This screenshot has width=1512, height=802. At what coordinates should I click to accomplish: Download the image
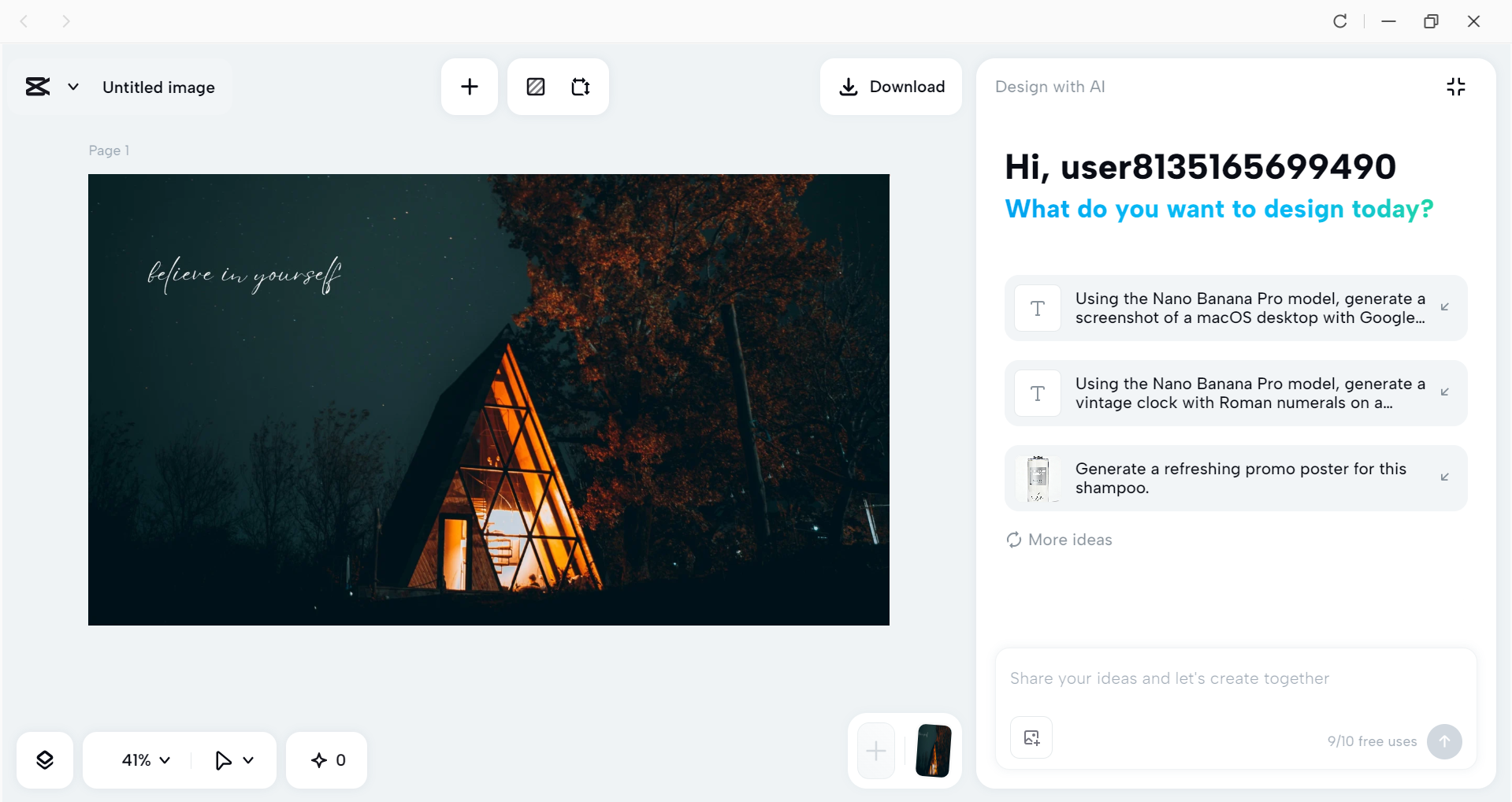[x=891, y=87]
